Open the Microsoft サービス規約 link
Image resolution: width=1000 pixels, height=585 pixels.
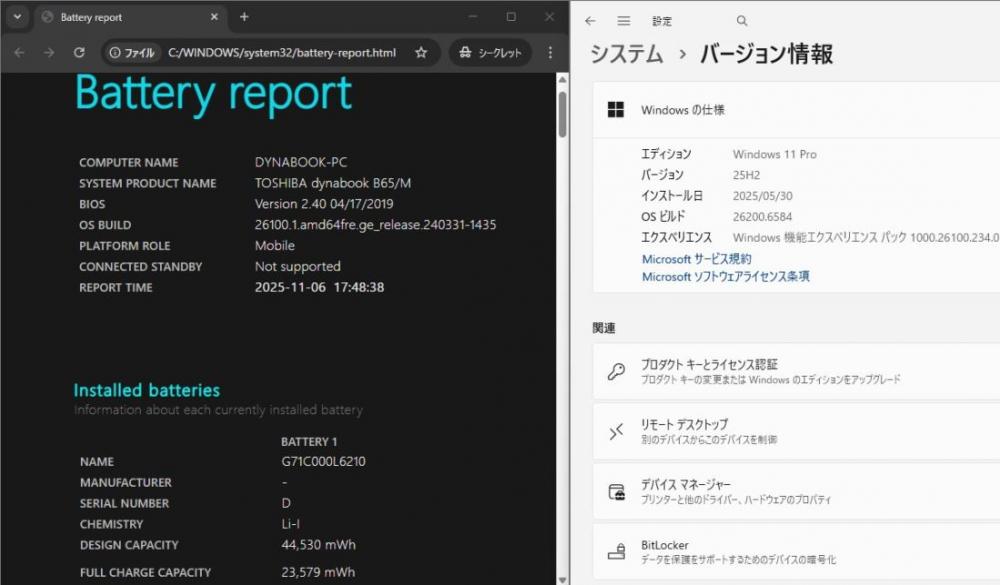(x=696, y=259)
